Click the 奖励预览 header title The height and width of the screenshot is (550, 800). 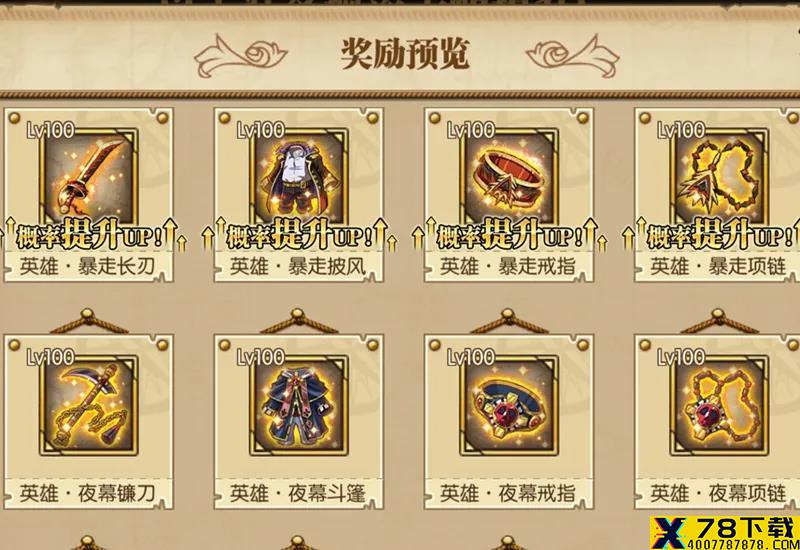click(405, 54)
